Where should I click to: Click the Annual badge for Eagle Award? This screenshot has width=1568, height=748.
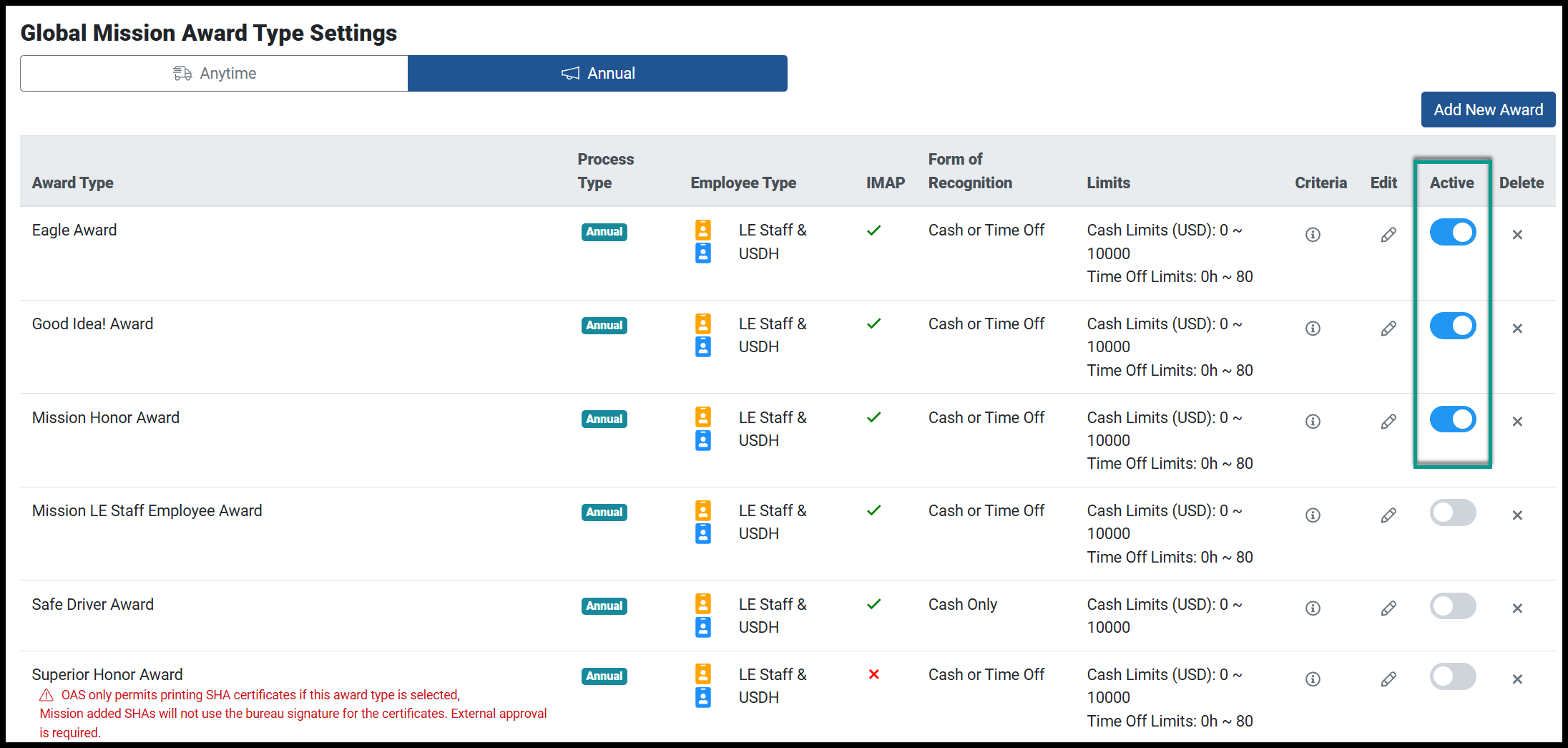pos(604,232)
